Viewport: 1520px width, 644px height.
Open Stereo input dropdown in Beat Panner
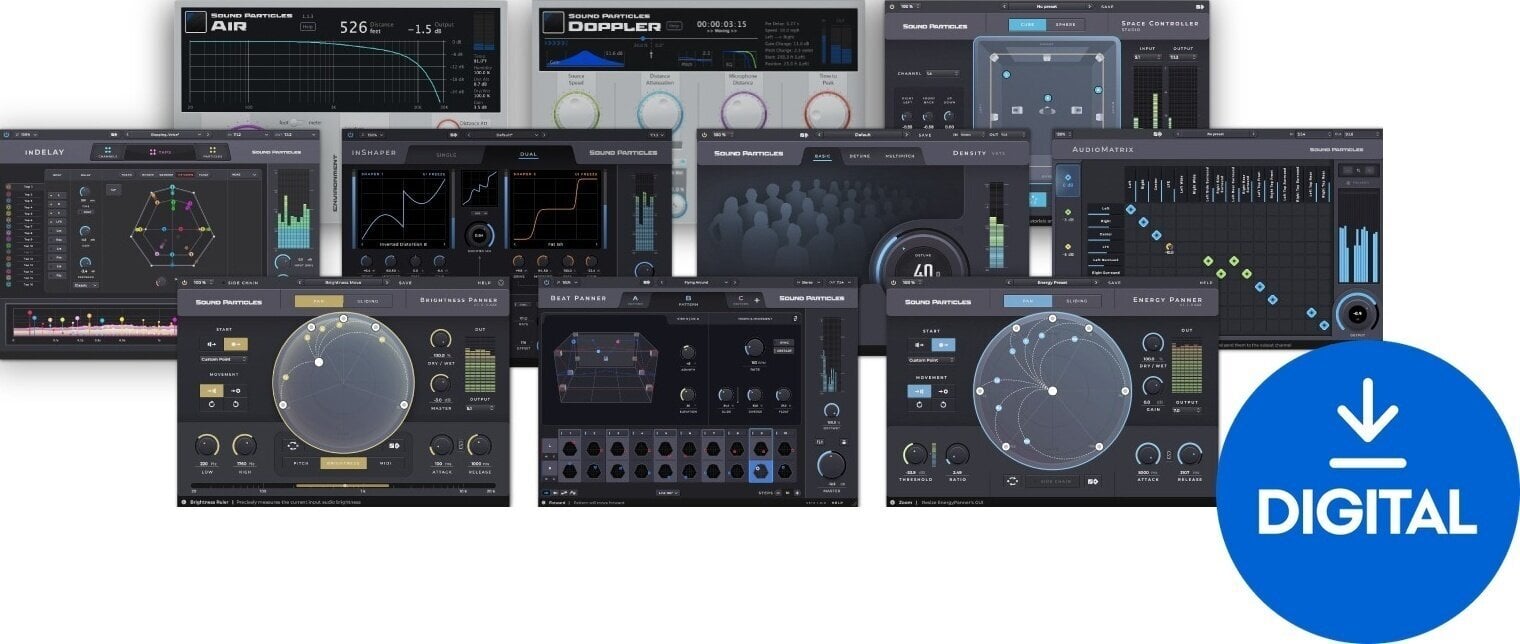pos(806,283)
